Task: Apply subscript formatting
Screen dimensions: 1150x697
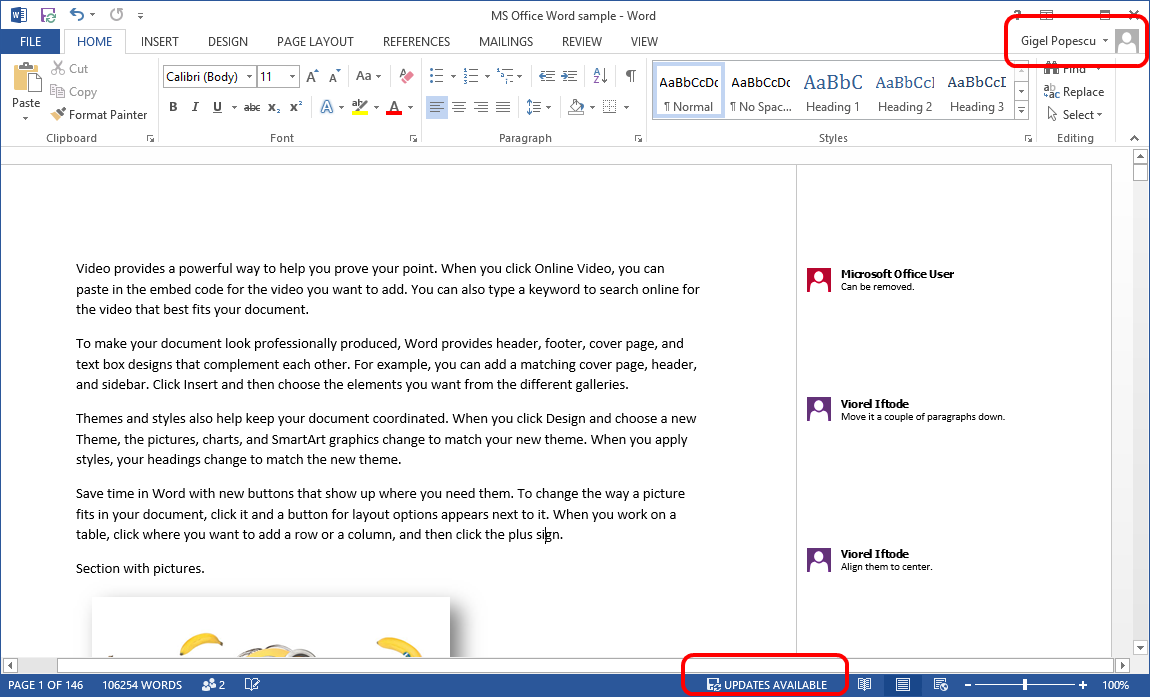Action: (274, 107)
